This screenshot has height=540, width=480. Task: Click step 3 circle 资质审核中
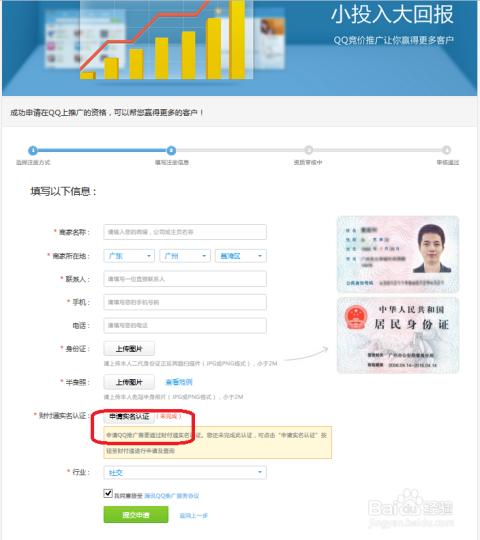309,150
